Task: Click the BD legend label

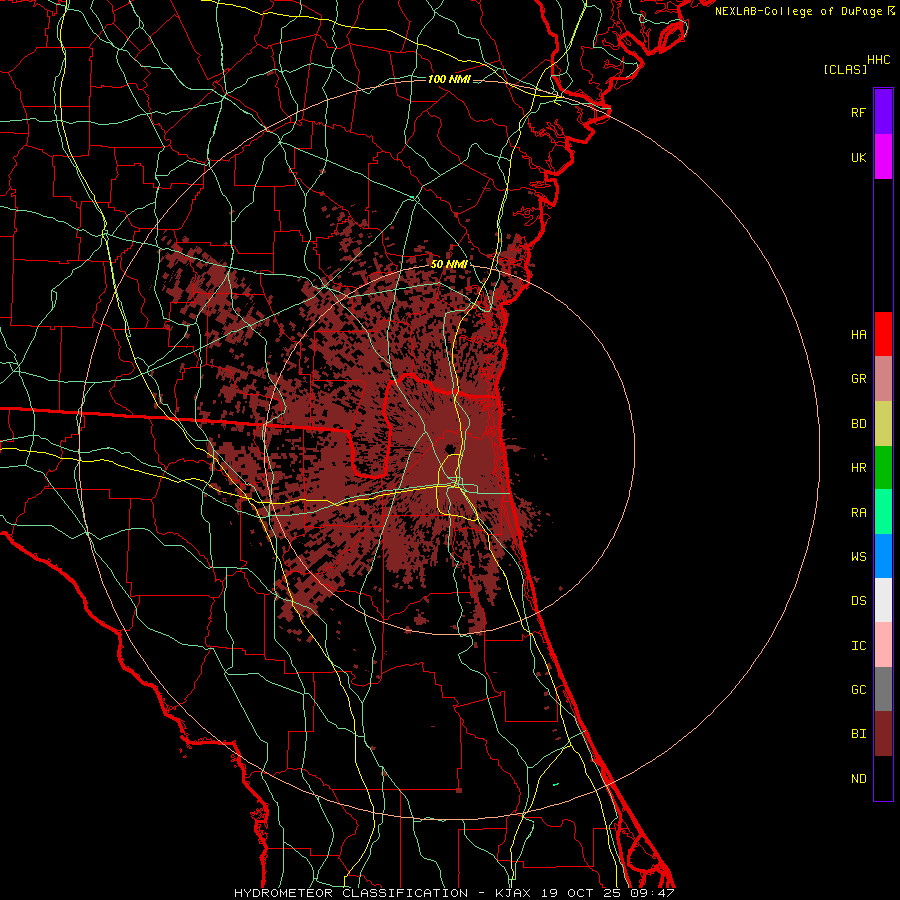Action: 858,424
